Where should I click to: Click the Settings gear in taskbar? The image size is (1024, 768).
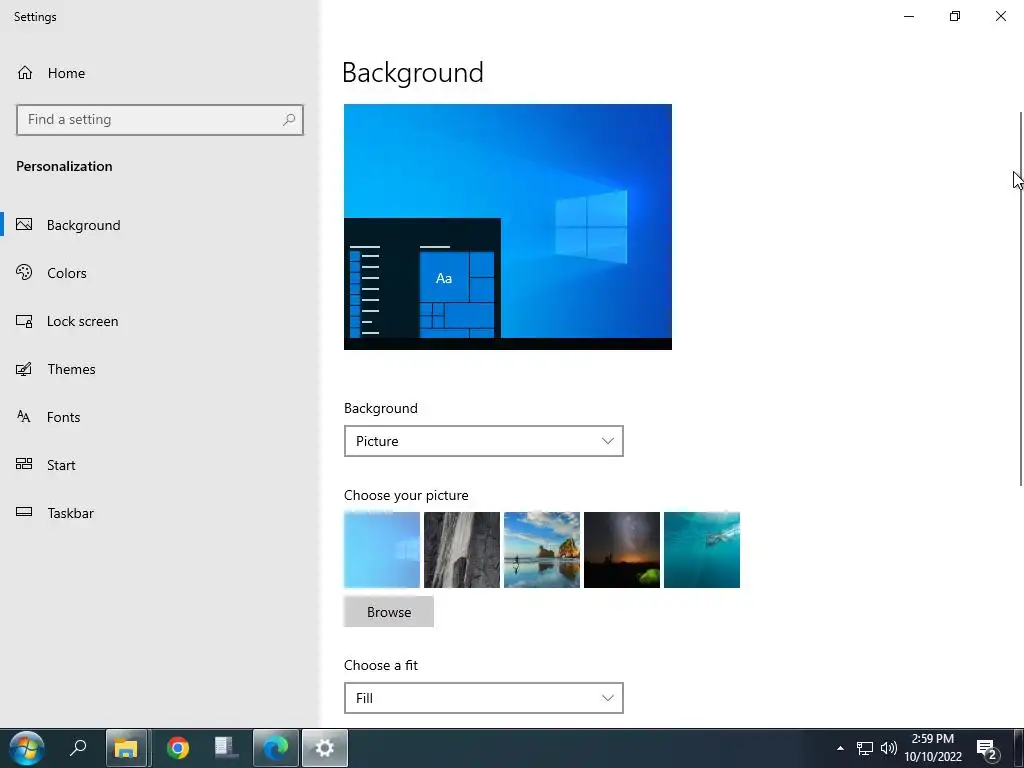coord(325,748)
